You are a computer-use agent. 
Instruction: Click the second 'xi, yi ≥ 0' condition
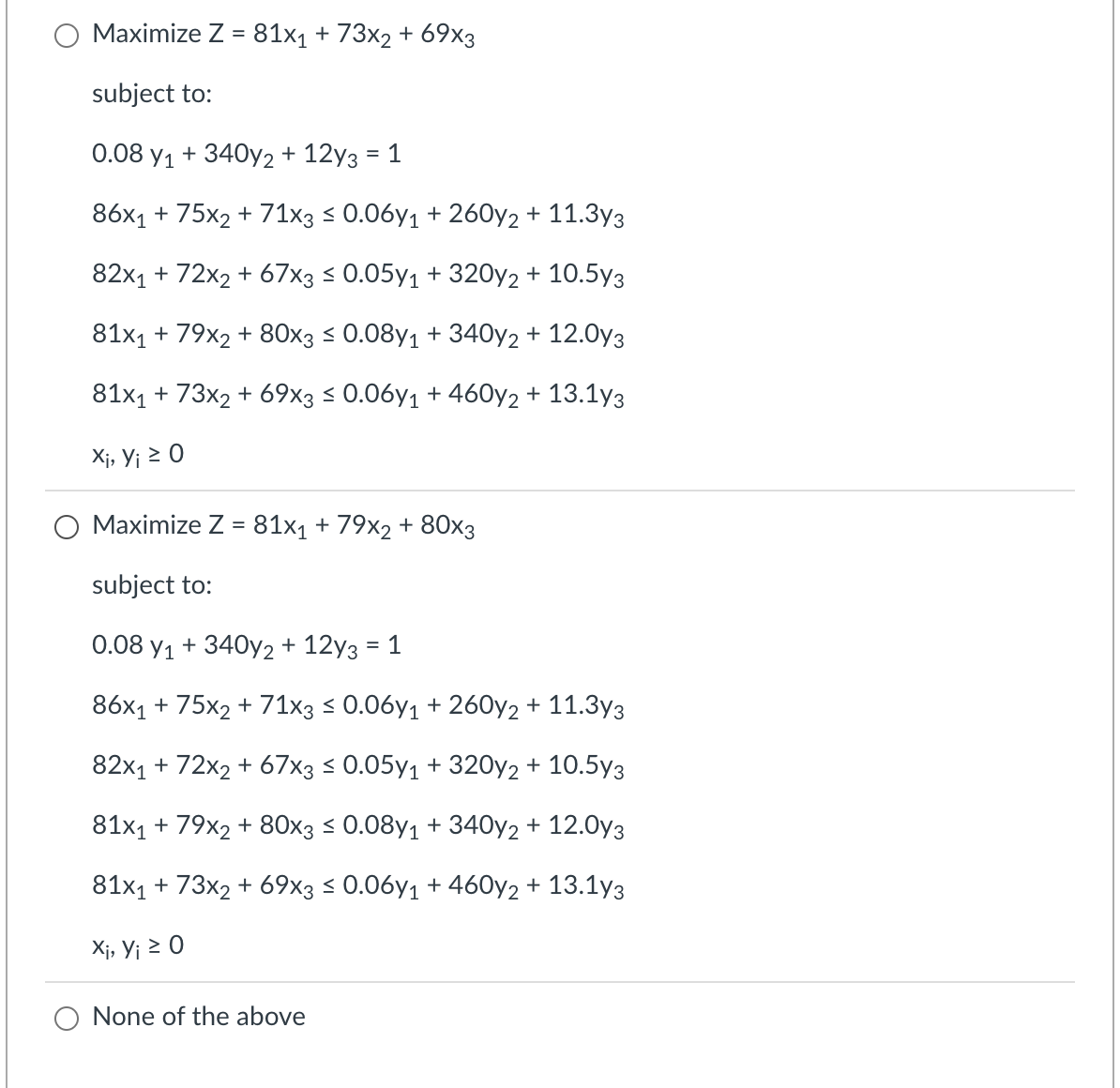coord(138,946)
